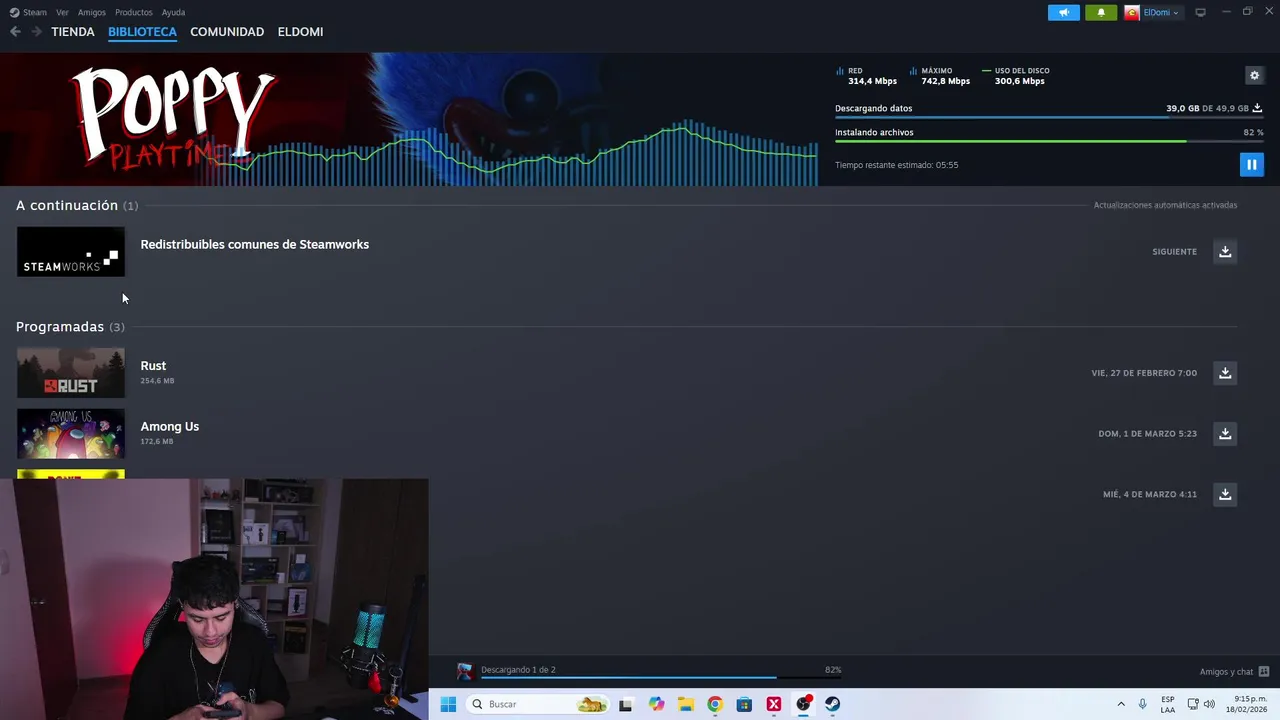Click the microphone tray icon

1142,704
